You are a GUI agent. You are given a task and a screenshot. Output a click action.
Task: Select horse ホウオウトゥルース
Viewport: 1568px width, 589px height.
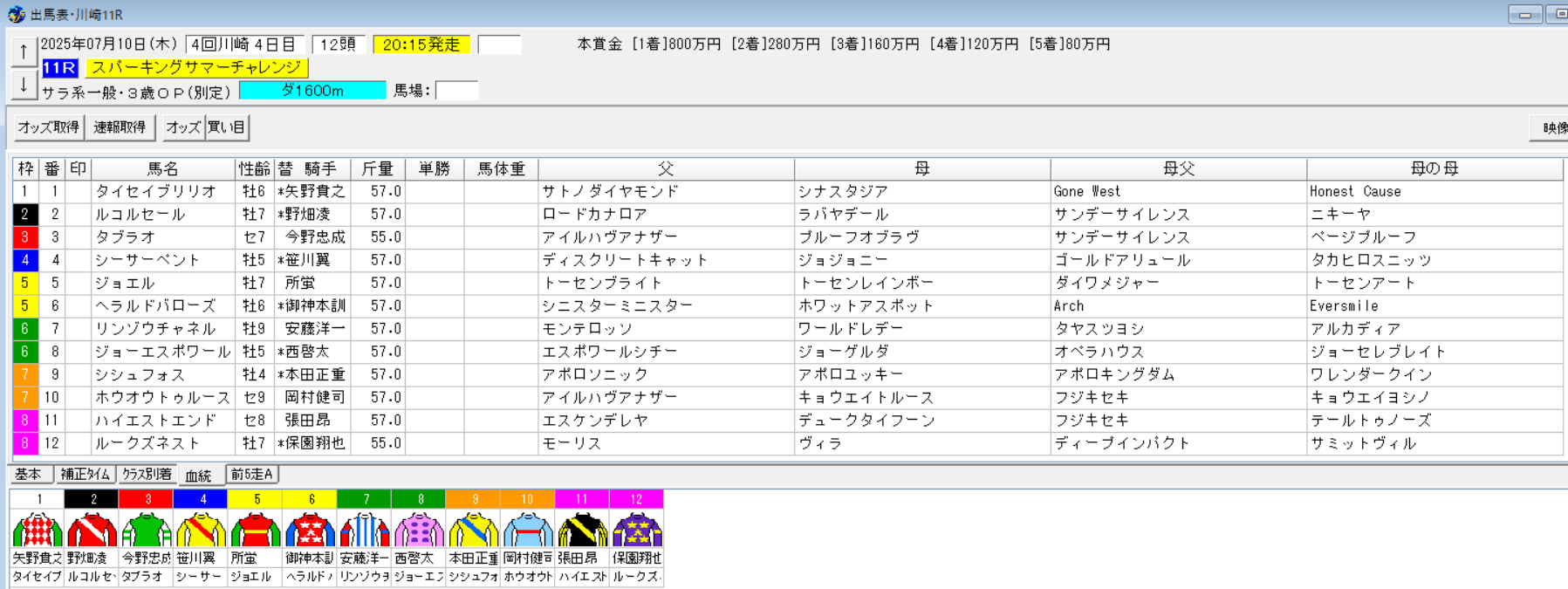(x=162, y=397)
